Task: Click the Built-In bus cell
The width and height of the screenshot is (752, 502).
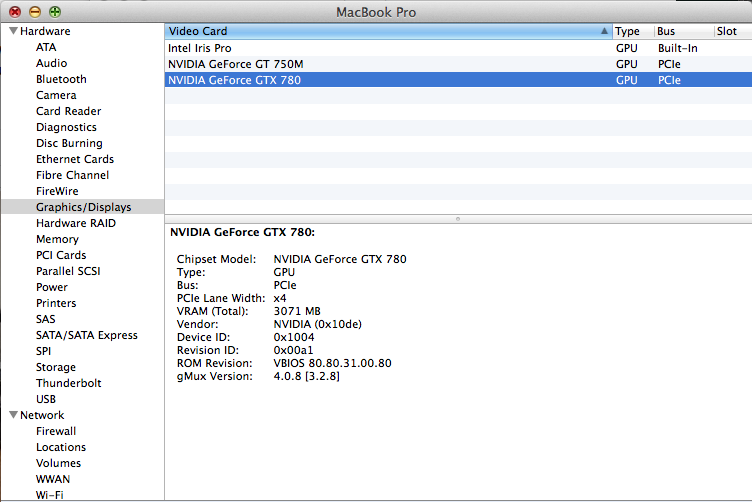Action: [x=678, y=48]
